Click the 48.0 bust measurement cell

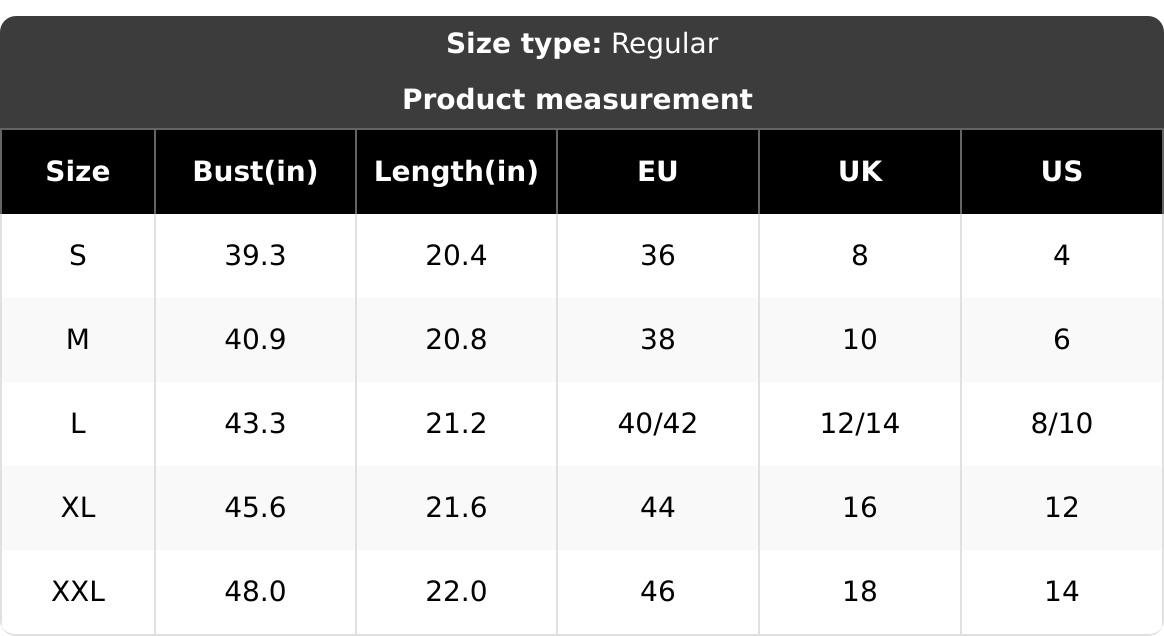255,591
